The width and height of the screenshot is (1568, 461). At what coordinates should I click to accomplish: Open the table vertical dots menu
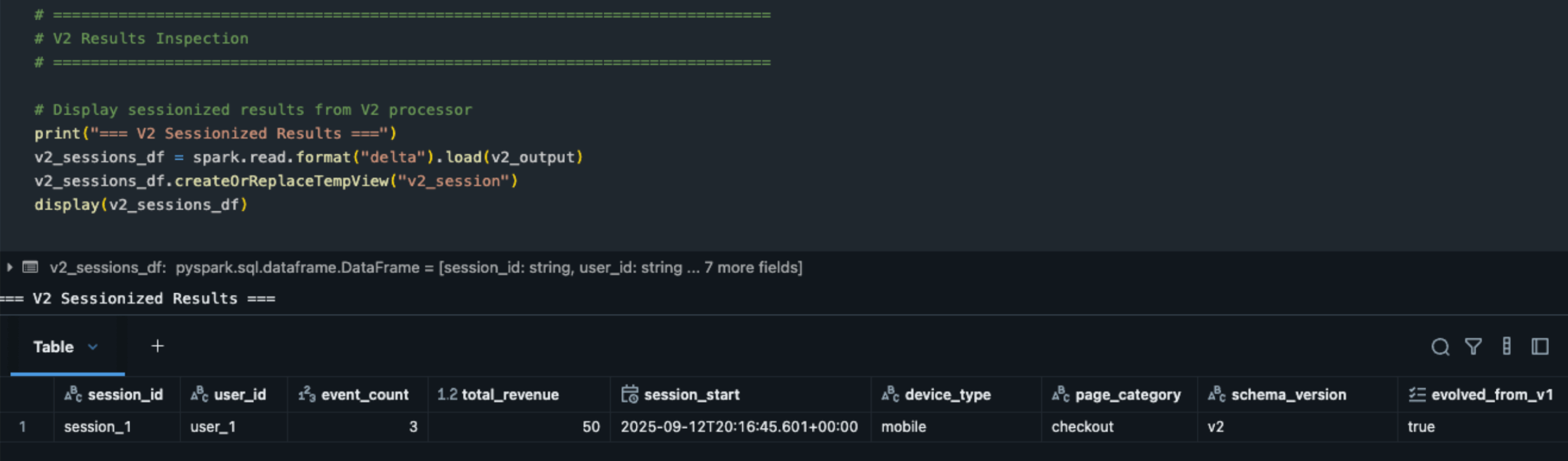point(1507,346)
